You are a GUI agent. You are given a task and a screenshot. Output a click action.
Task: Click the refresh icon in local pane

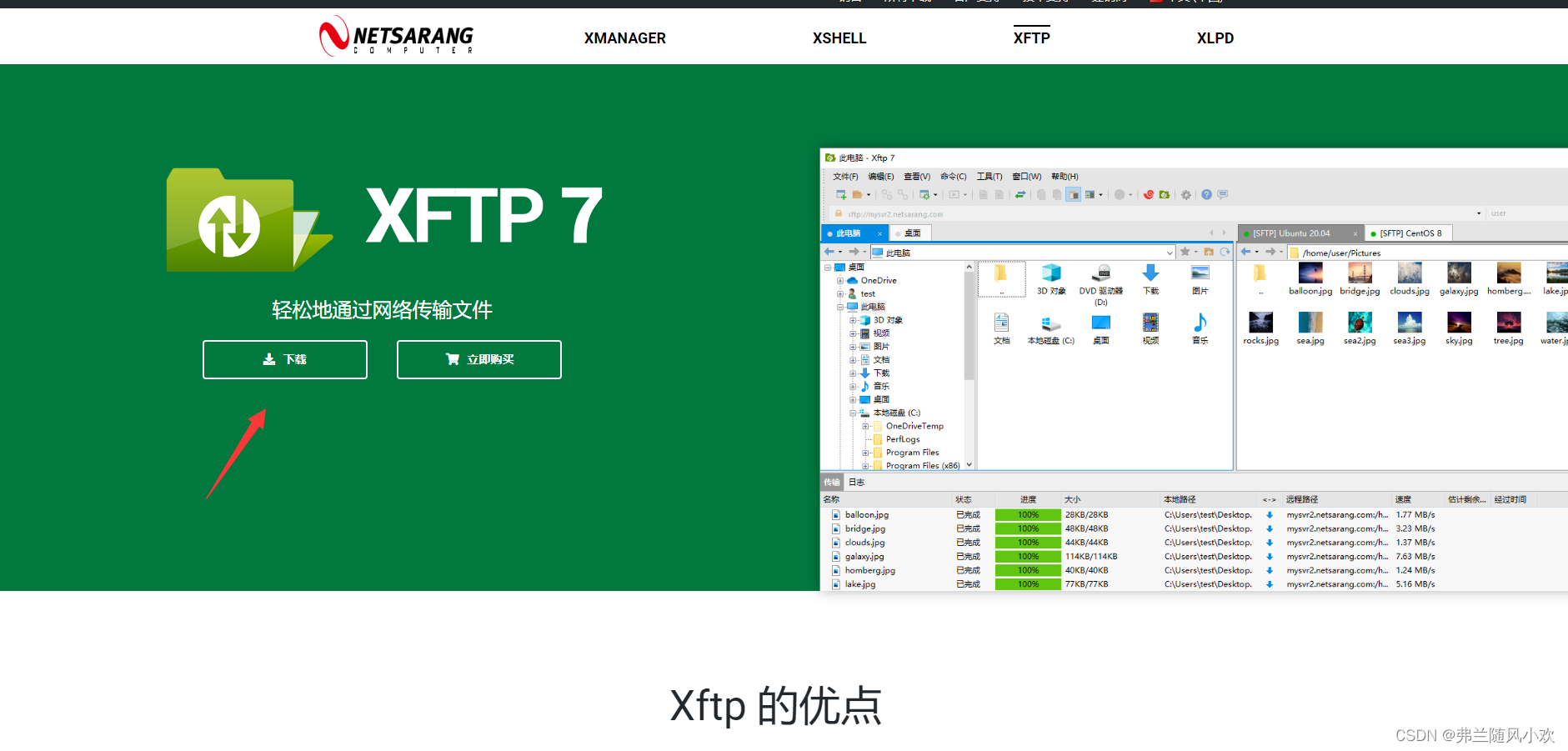click(1225, 252)
